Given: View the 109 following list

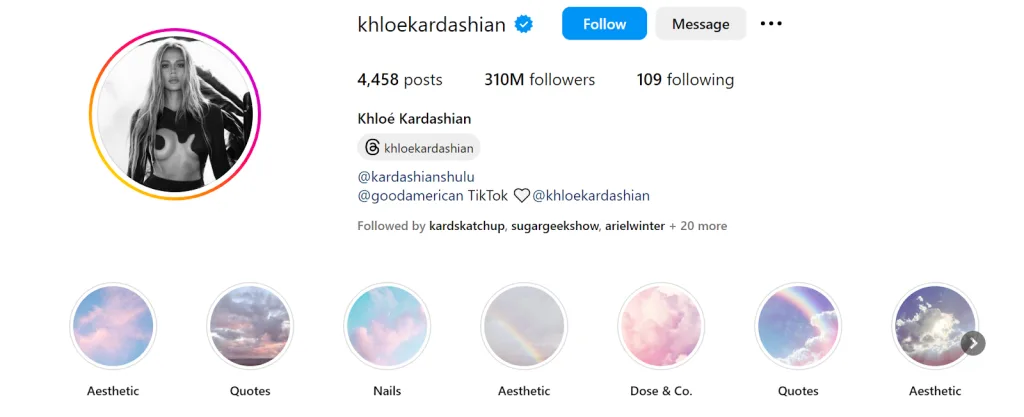Looking at the screenshot, I should [685, 80].
